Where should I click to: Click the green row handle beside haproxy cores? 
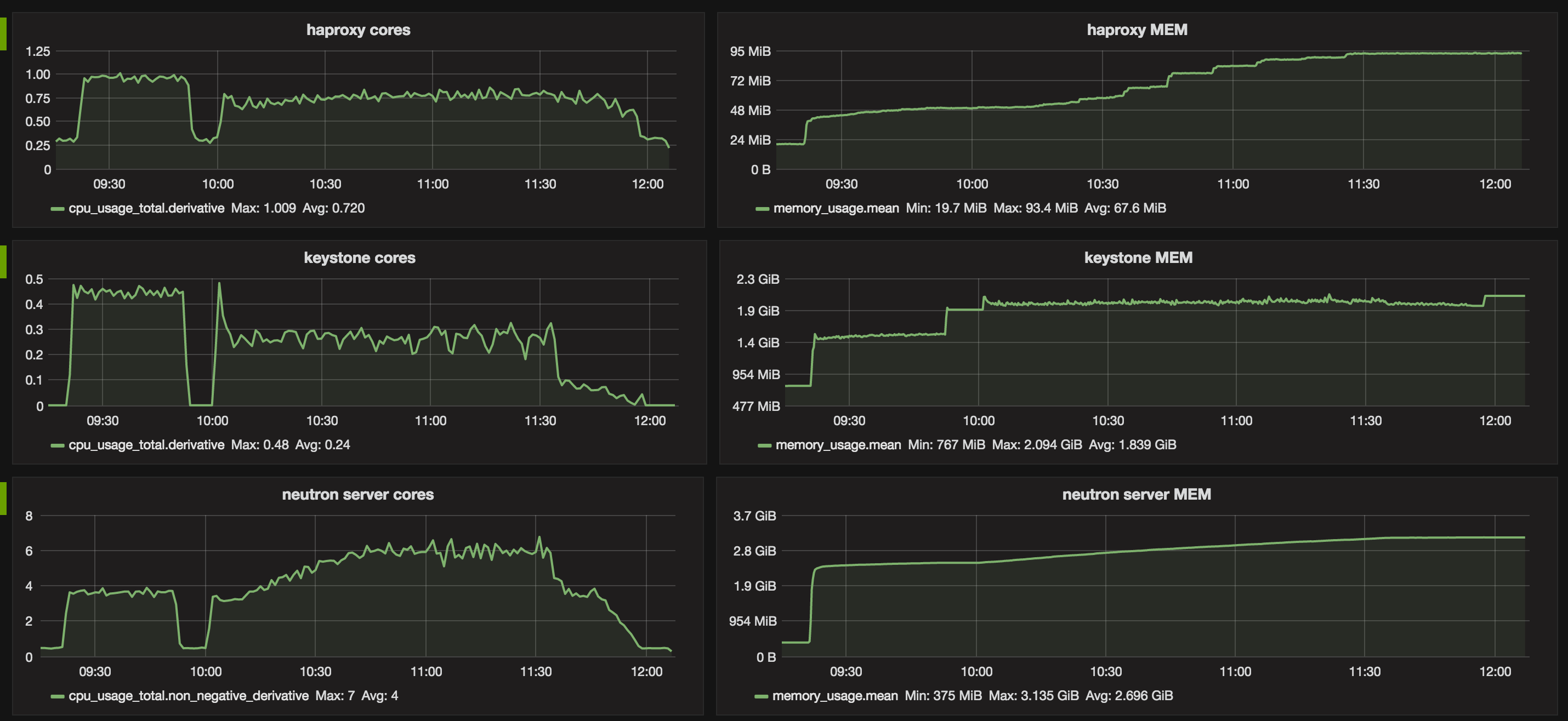(2, 33)
